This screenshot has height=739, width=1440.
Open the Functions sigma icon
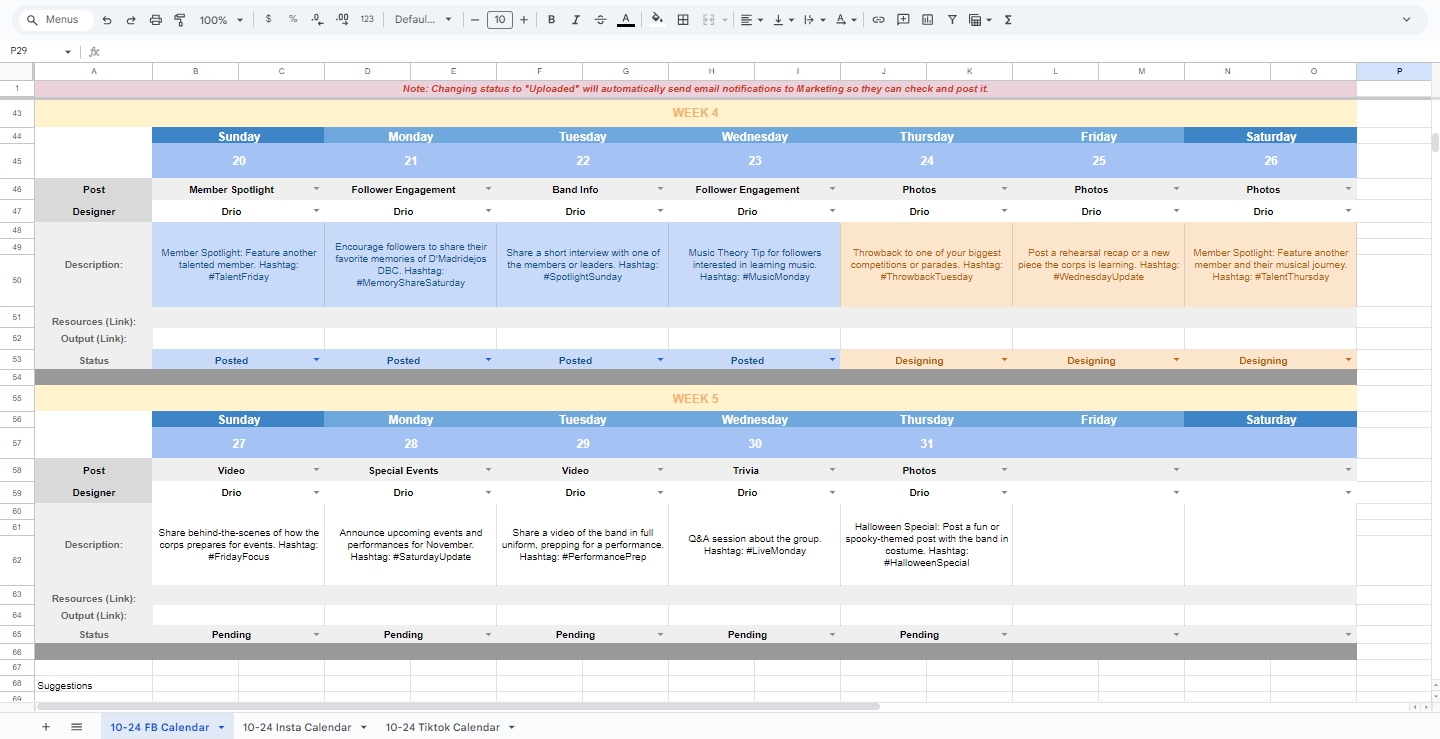[1007, 20]
